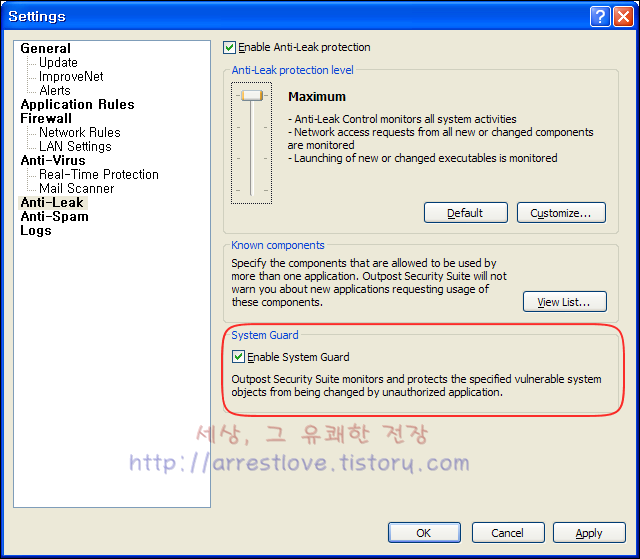Click the Help question mark button

click(600, 17)
